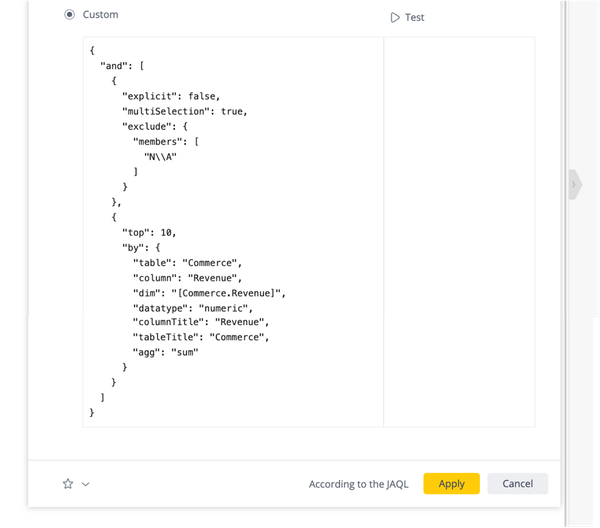Viewport: 600px width, 528px height.
Task: Click inside the empty test results pane
Action: click(x=459, y=230)
